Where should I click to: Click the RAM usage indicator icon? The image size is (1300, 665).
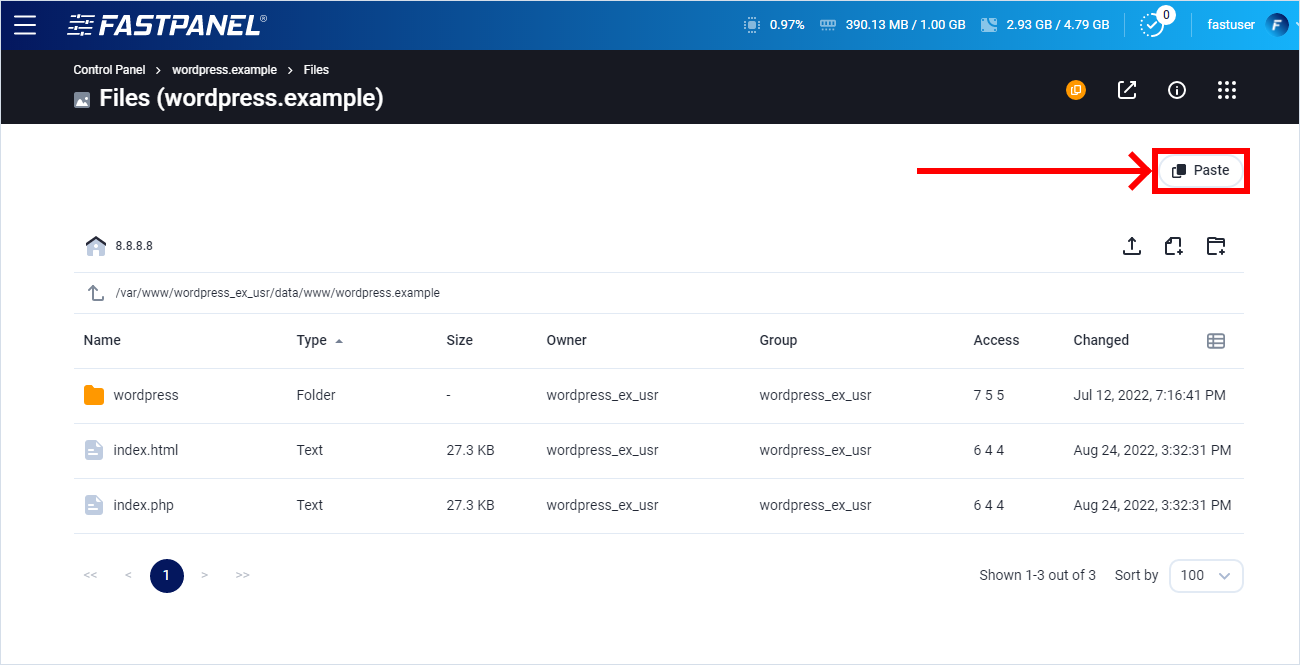coord(827,25)
